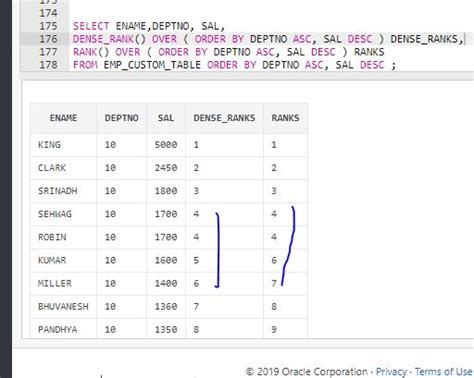Image resolution: width=474 pixels, height=378 pixels.
Task: Select the MILLER name cell
Action: tap(55, 283)
